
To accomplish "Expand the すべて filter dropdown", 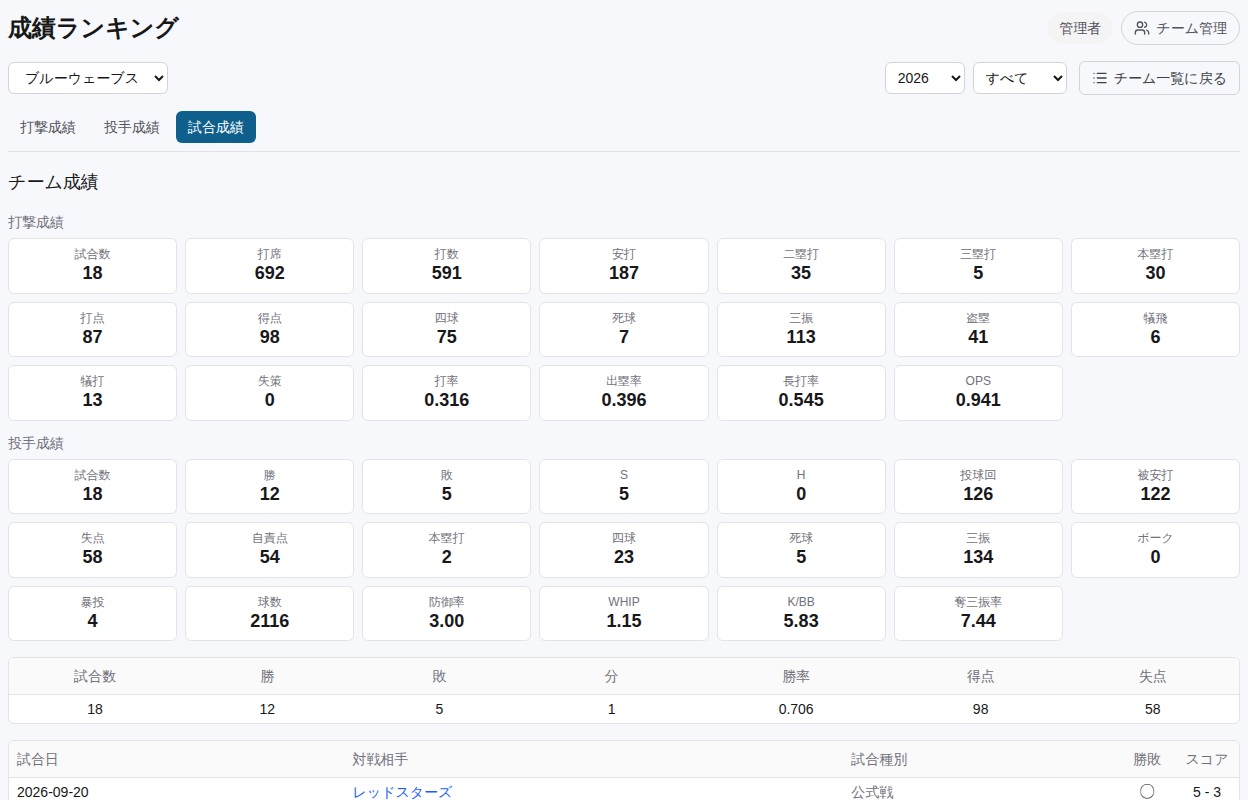I will [1020, 78].
